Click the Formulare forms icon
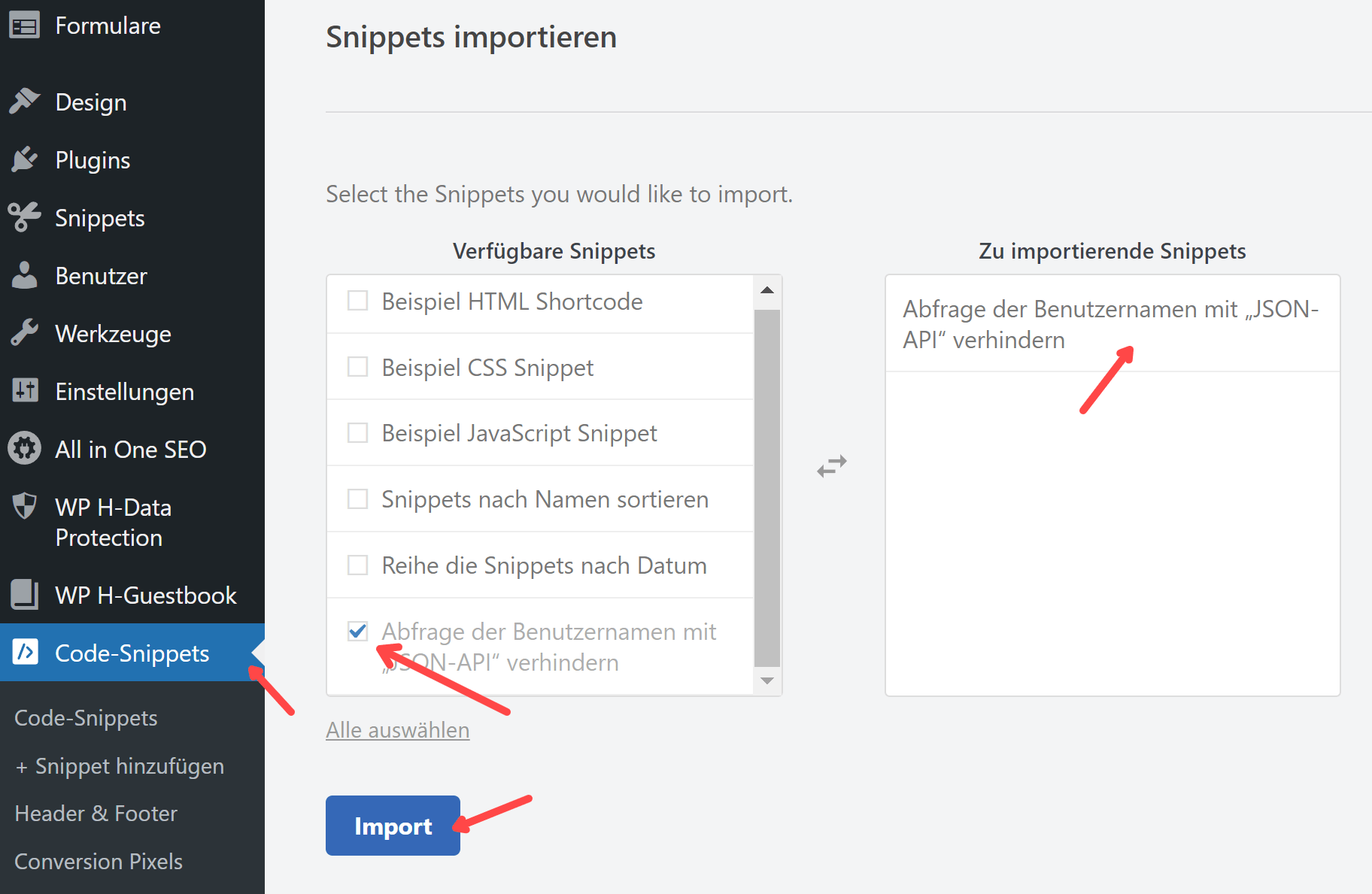Screen dimensions: 1372x894 coord(24,26)
